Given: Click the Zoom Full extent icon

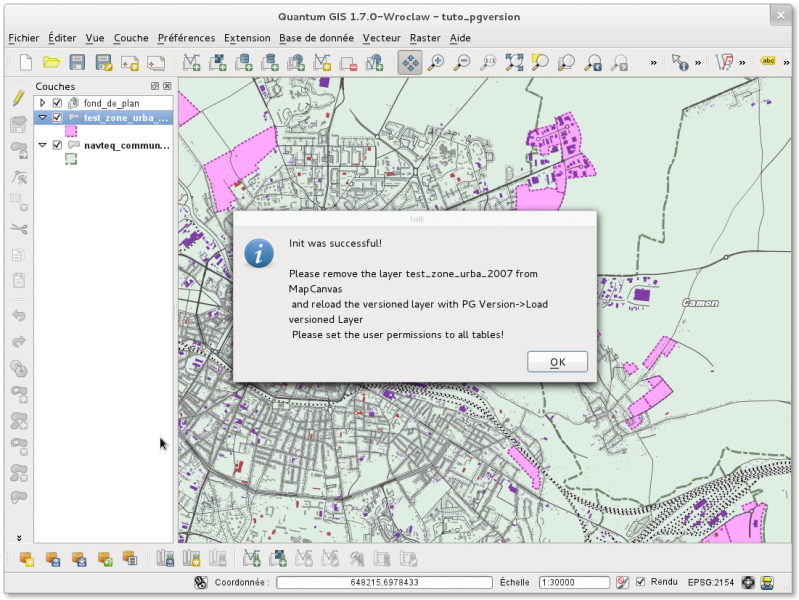Looking at the screenshot, I should tap(514, 63).
